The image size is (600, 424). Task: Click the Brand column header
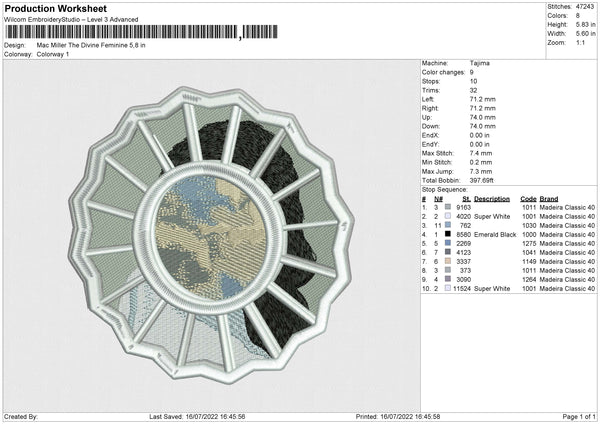549,198
